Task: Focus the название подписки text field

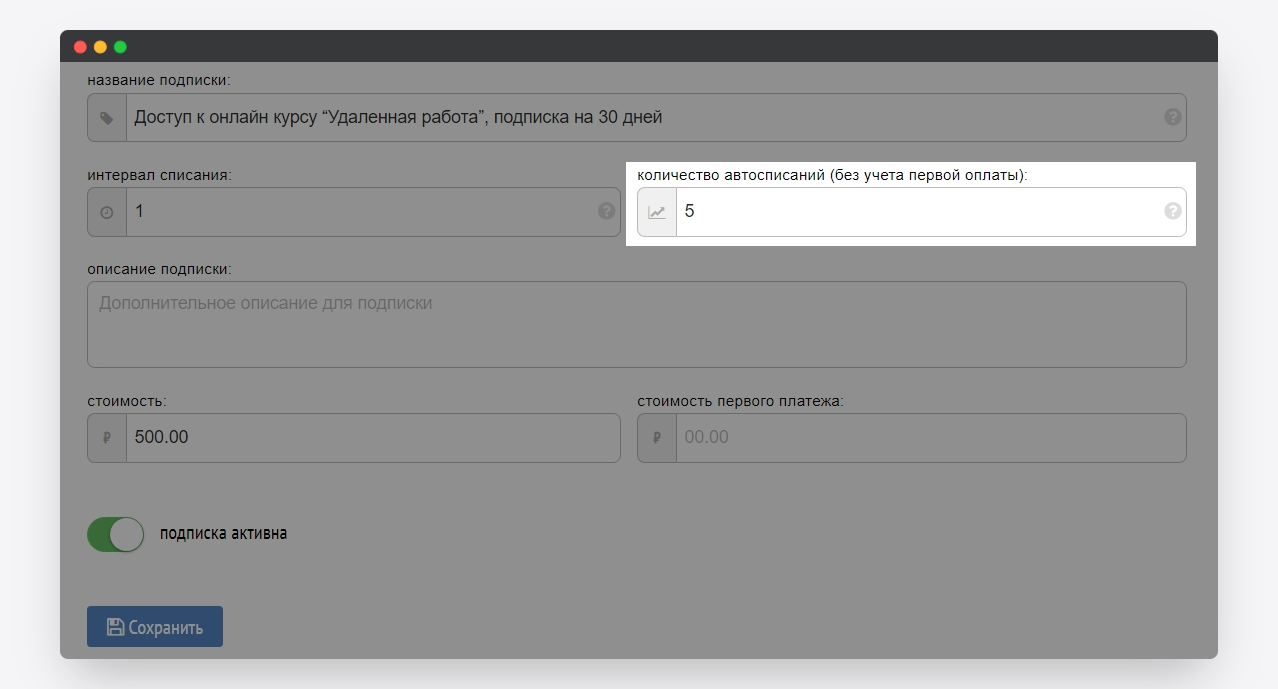Action: [640, 118]
